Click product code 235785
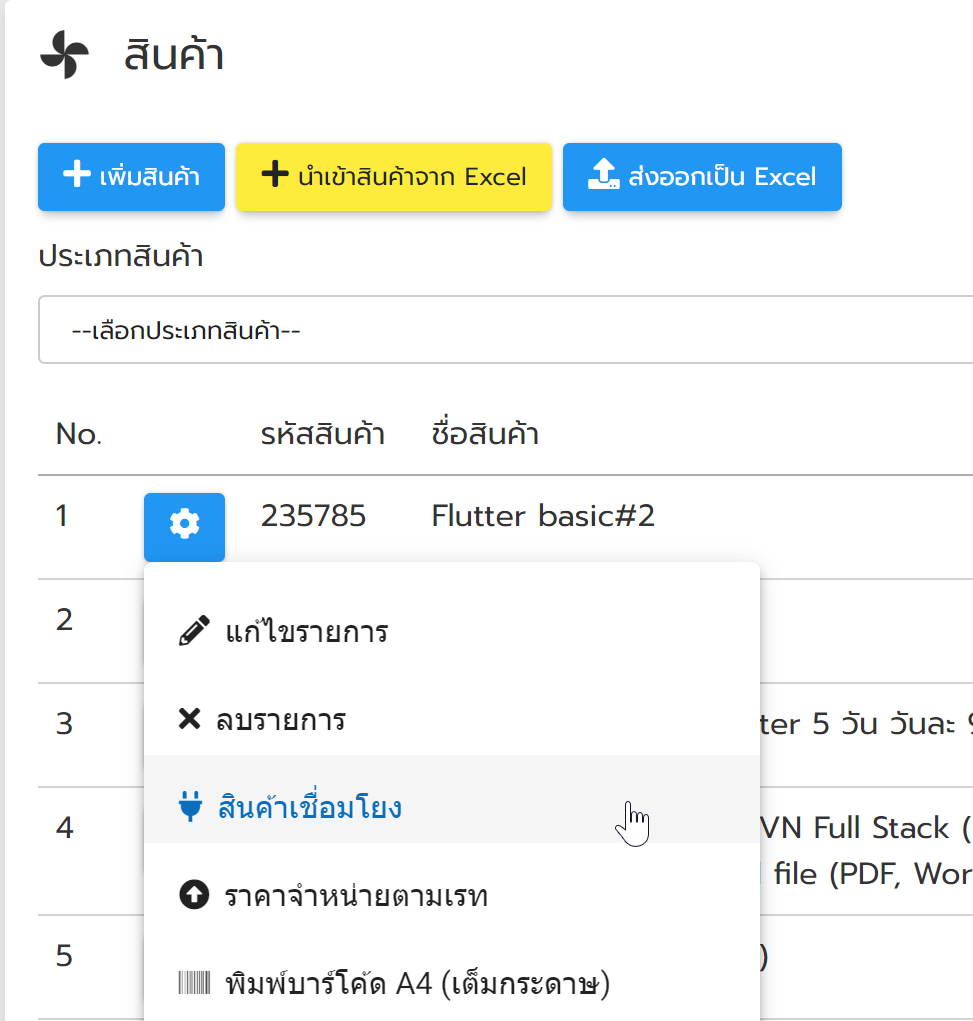This screenshot has width=973, height=1021. 313,516
